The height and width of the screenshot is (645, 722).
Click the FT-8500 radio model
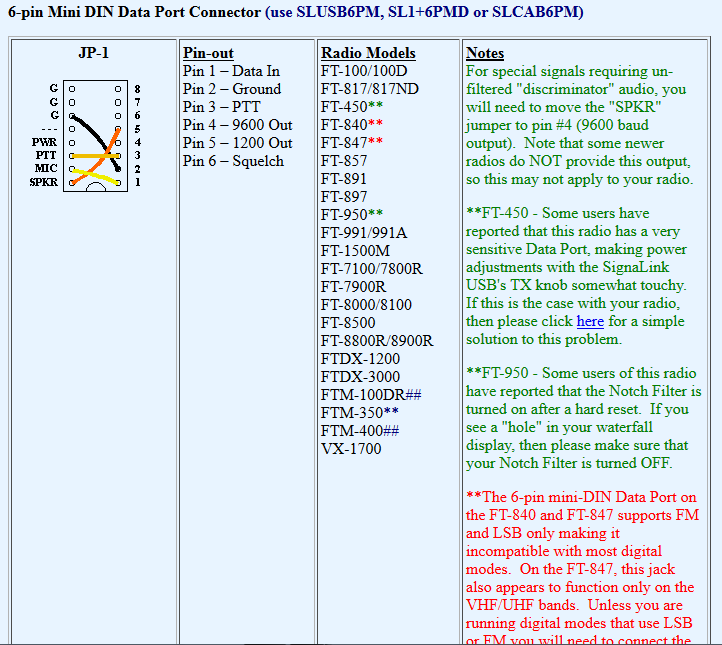point(348,323)
